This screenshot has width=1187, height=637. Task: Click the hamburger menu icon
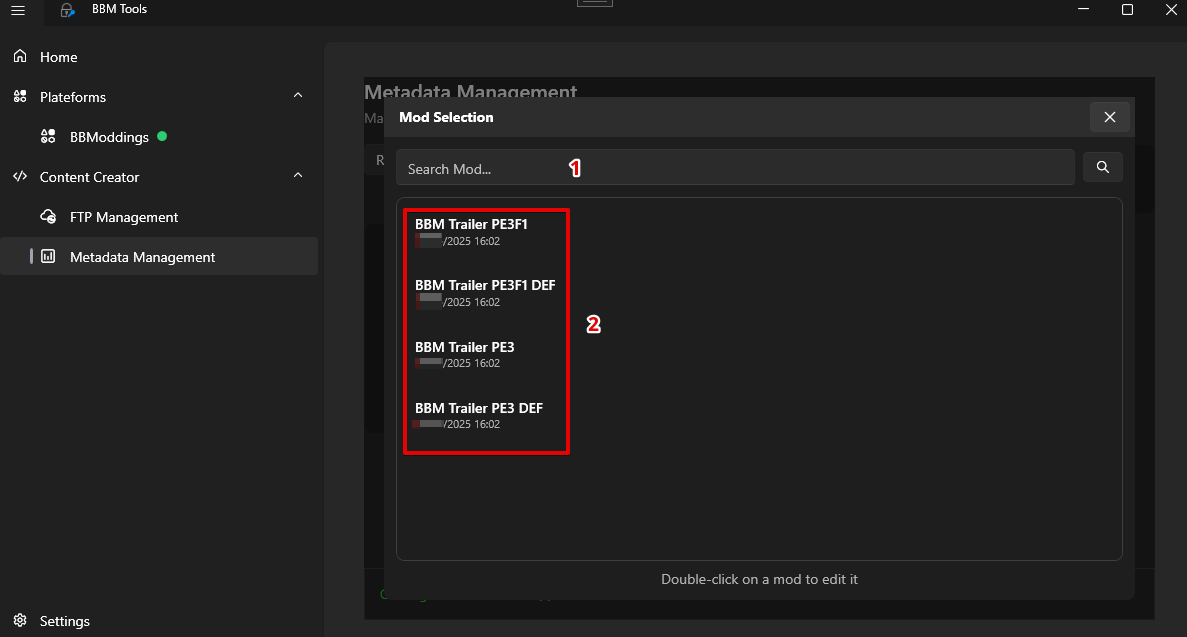[x=18, y=10]
